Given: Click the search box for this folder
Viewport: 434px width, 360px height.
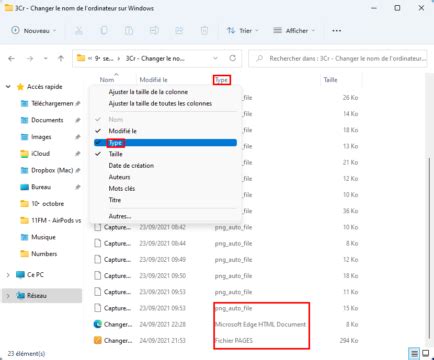Looking at the screenshot, I should click(338, 59).
